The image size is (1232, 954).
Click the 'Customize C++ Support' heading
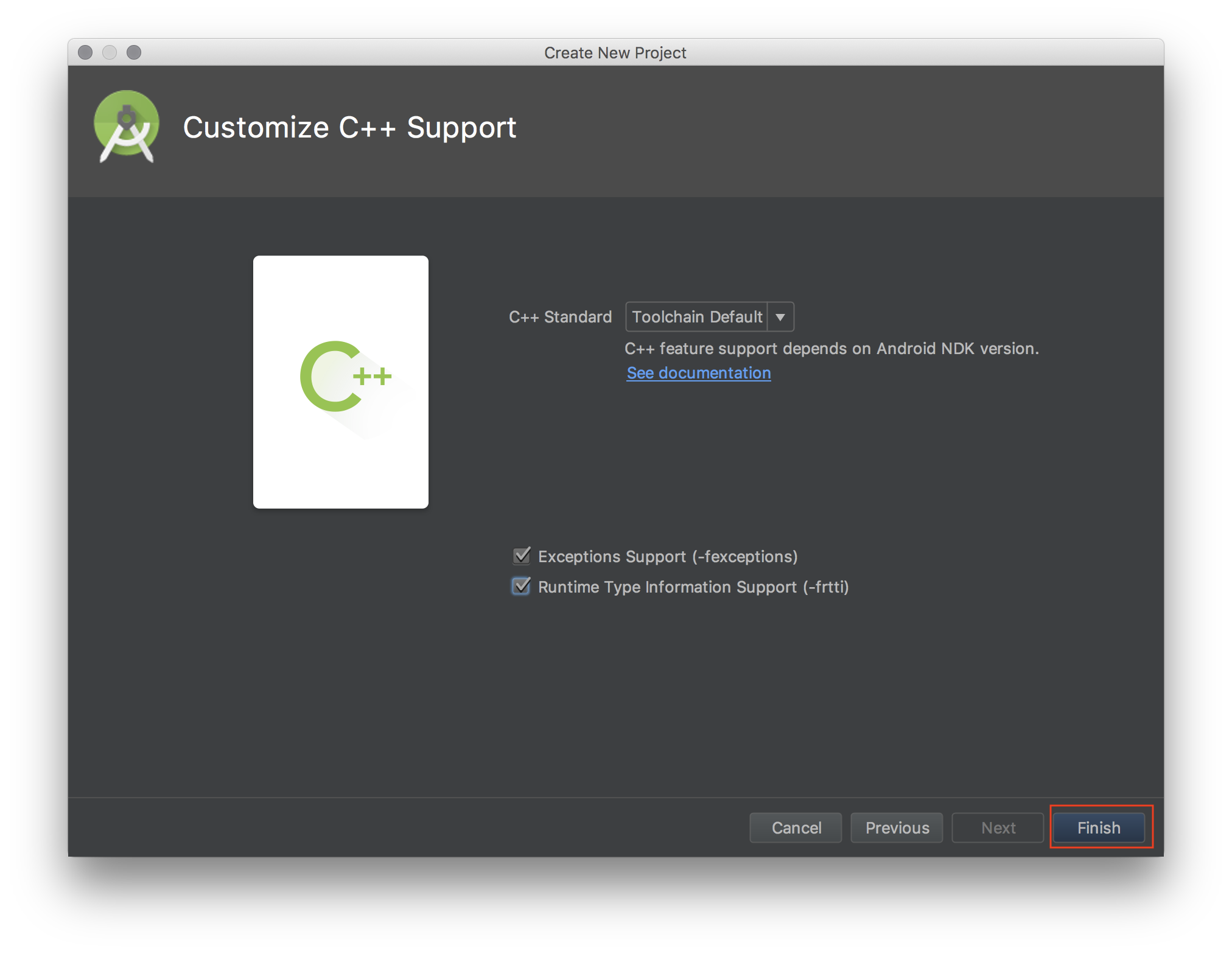[x=349, y=127]
